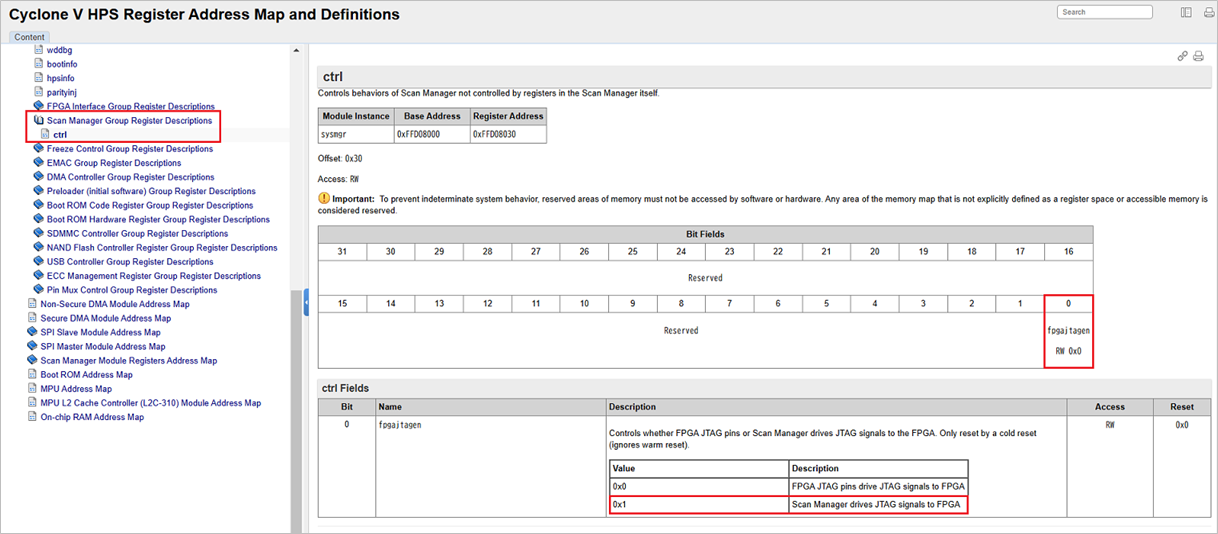Click the page icon next to bootinfo
The width and height of the screenshot is (1218, 534).
click(x=39, y=64)
